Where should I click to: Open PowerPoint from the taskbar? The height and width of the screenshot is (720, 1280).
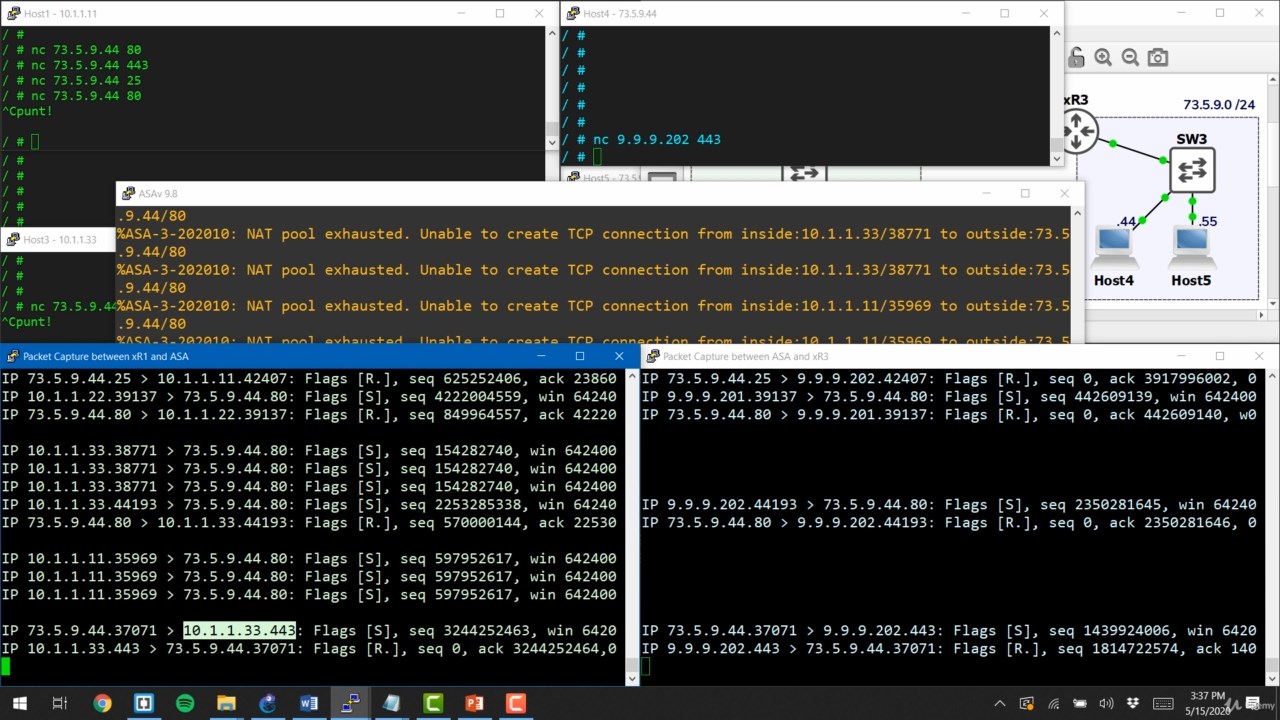[474, 703]
